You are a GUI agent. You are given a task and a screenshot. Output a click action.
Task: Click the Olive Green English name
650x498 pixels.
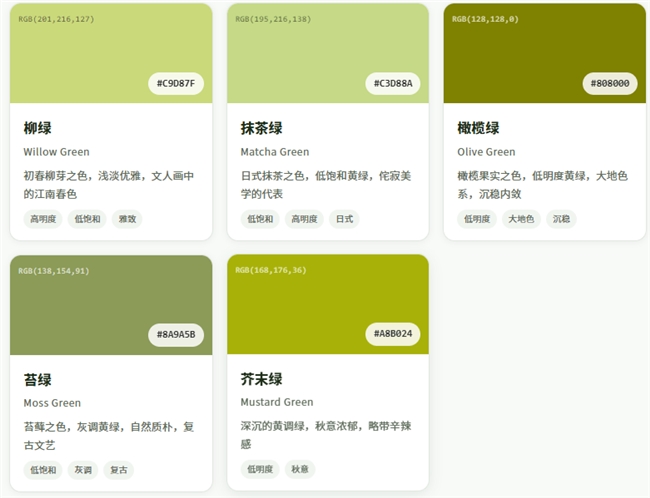[x=486, y=152]
